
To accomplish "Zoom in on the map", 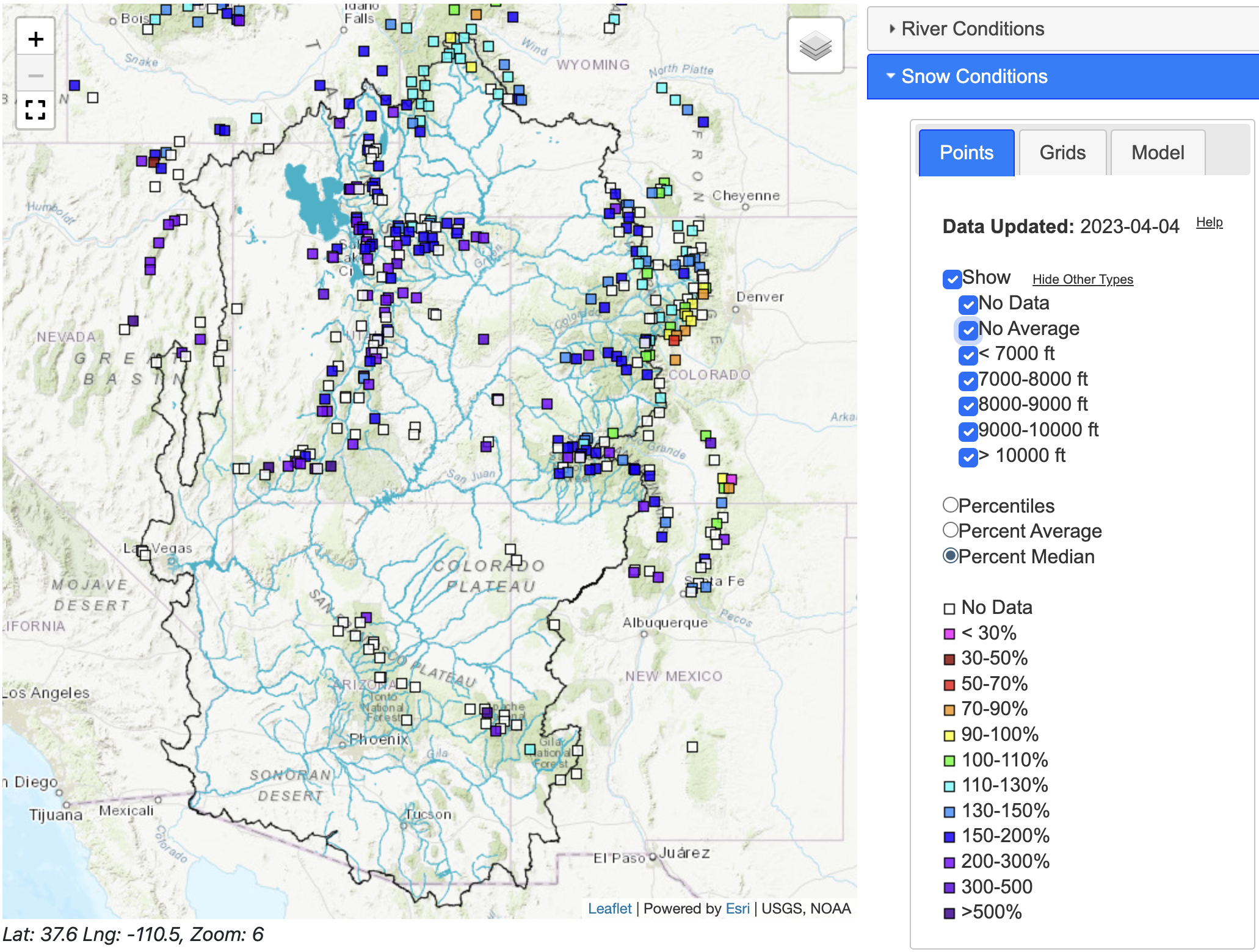I will 35,40.
